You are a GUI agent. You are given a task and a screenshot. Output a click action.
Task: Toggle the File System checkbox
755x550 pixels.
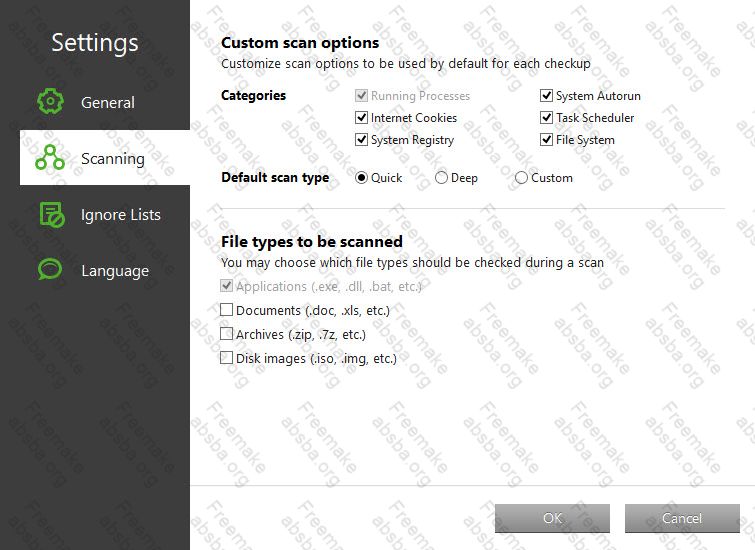[x=546, y=140]
